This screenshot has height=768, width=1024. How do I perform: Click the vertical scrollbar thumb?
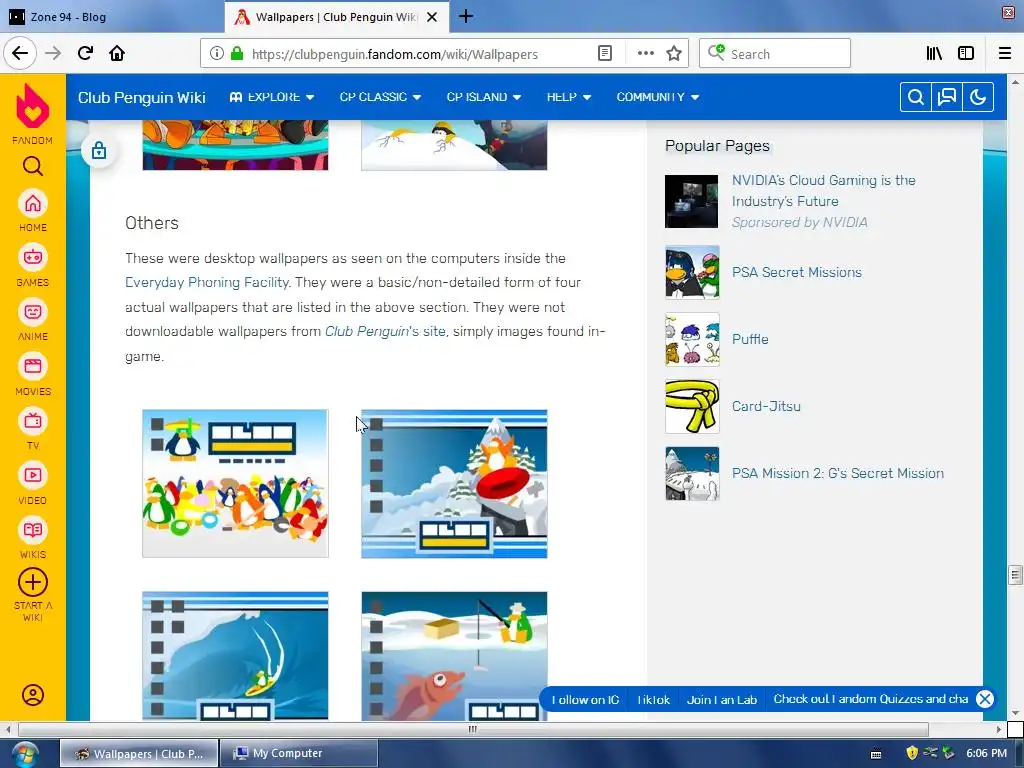(1014, 575)
